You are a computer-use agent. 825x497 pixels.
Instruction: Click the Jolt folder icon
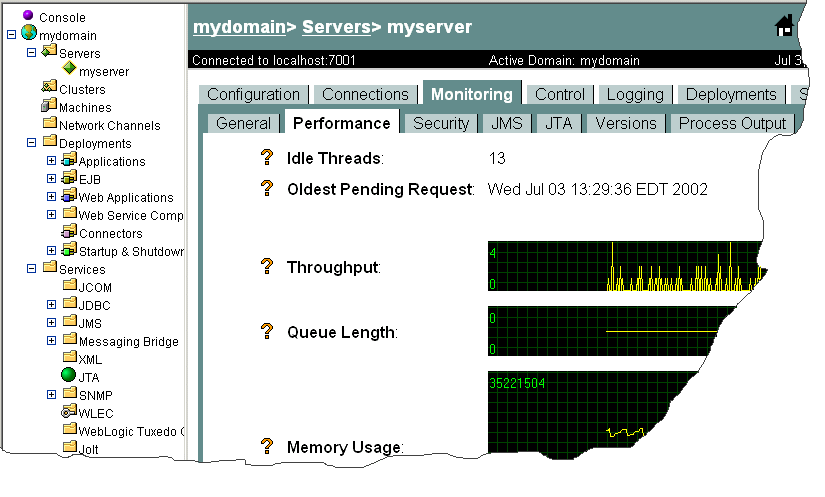69,447
